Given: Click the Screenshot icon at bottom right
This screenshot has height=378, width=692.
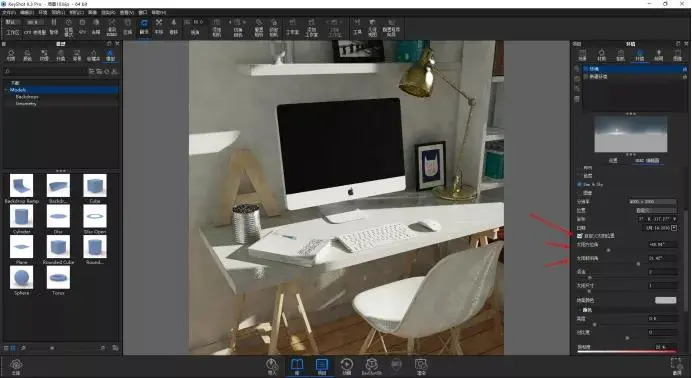Looking at the screenshot, I should pyautogui.click(x=677, y=366).
